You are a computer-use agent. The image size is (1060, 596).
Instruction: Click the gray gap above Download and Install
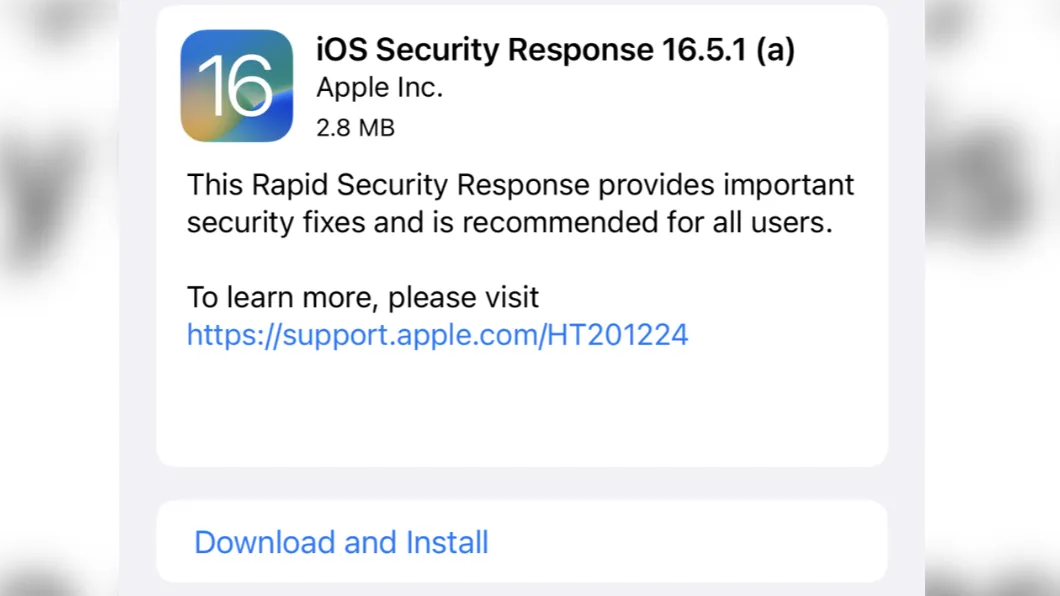(520, 484)
